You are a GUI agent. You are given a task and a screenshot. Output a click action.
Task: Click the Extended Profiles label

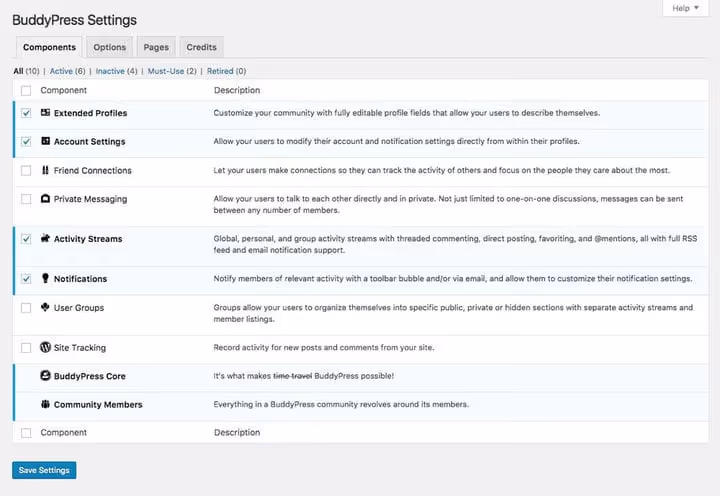[90, 113]
